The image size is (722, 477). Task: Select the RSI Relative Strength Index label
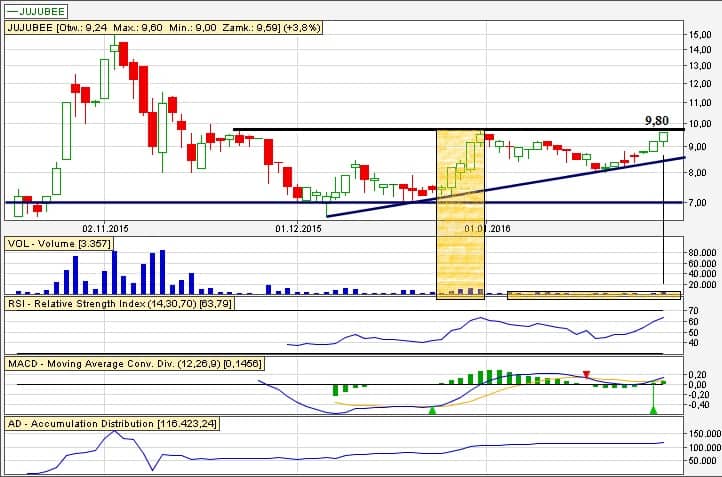(119, 303)
